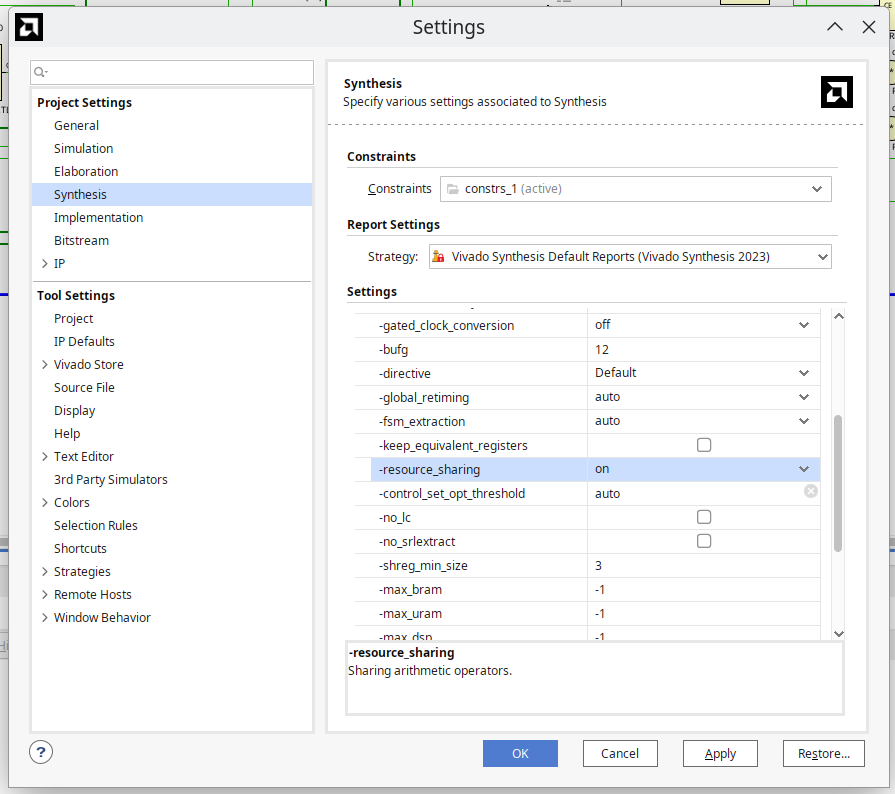Viewport: 895px width, 794px height.
Task: Enable the -no_srlextract checkbox
Action: point(704,541)
